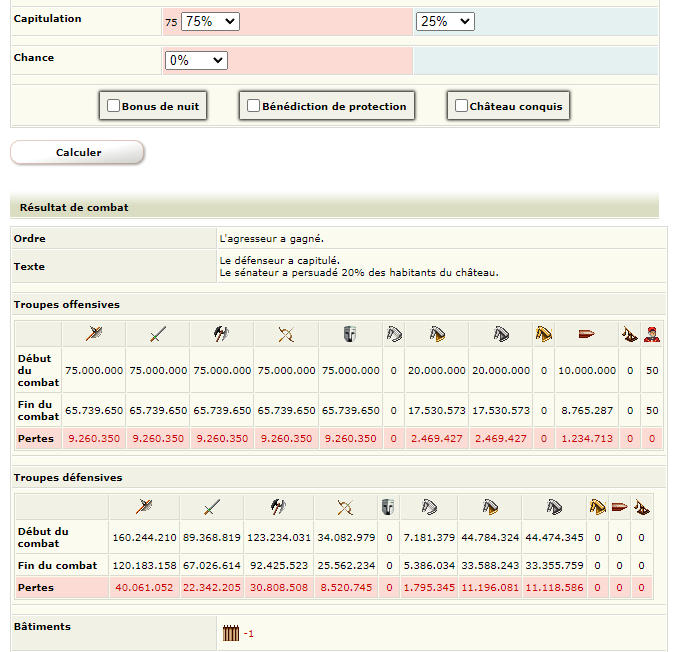Click the palisade wall icon in the Bâtiments row
This screenshot has height=652, width=688.
pos(231,633)
